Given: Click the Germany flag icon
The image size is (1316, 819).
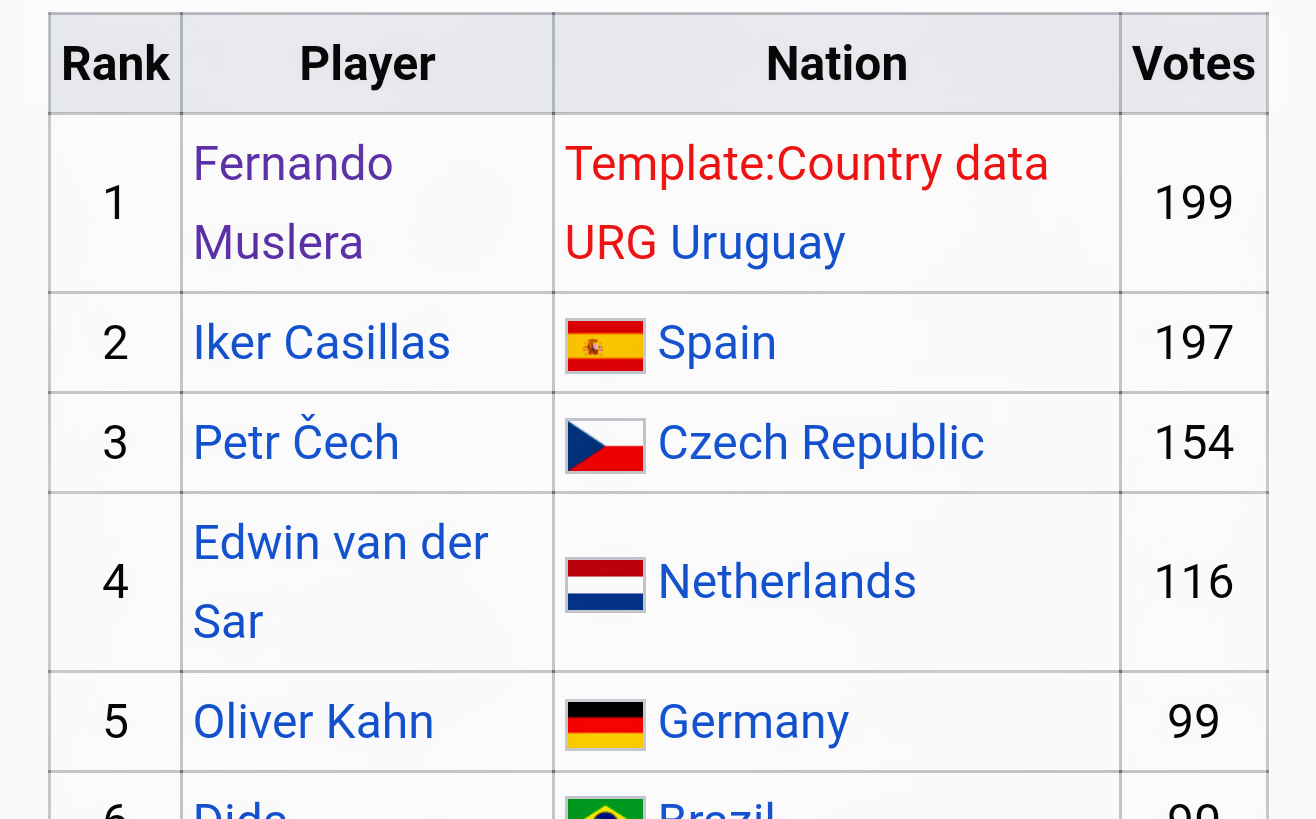Looking at the screenshot, I should [605, 724].
